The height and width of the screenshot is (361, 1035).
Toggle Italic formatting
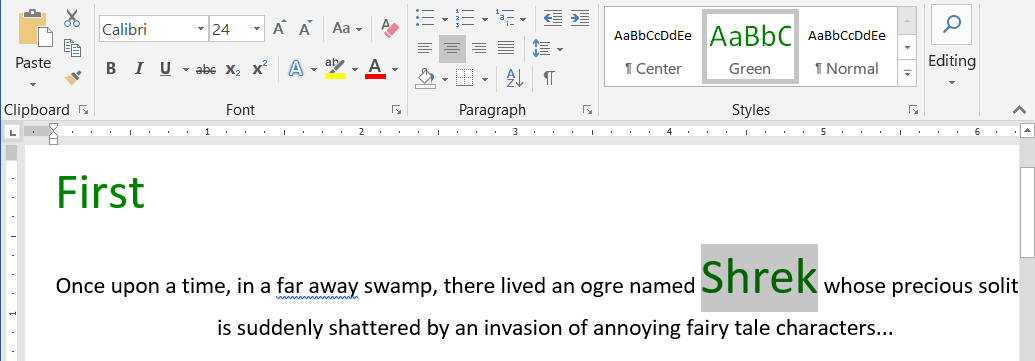139,69
